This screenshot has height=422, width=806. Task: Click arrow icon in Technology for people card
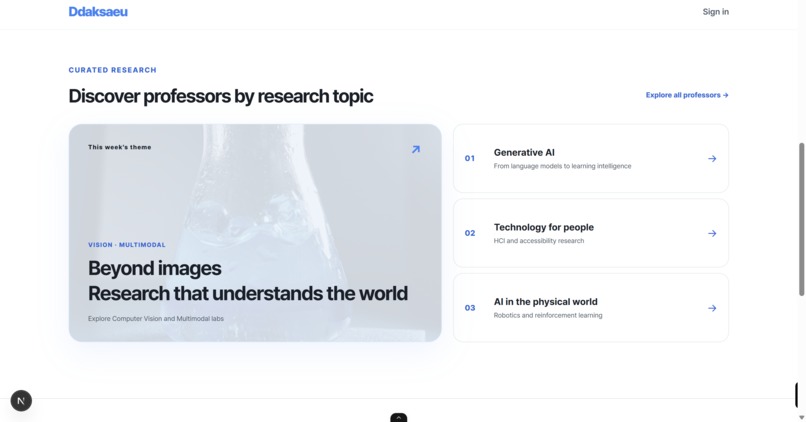click(712, 233)
